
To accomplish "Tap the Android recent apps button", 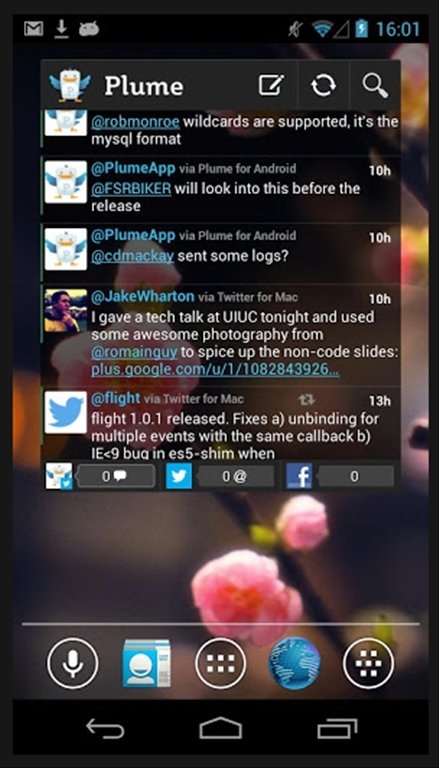I will 337,728.
